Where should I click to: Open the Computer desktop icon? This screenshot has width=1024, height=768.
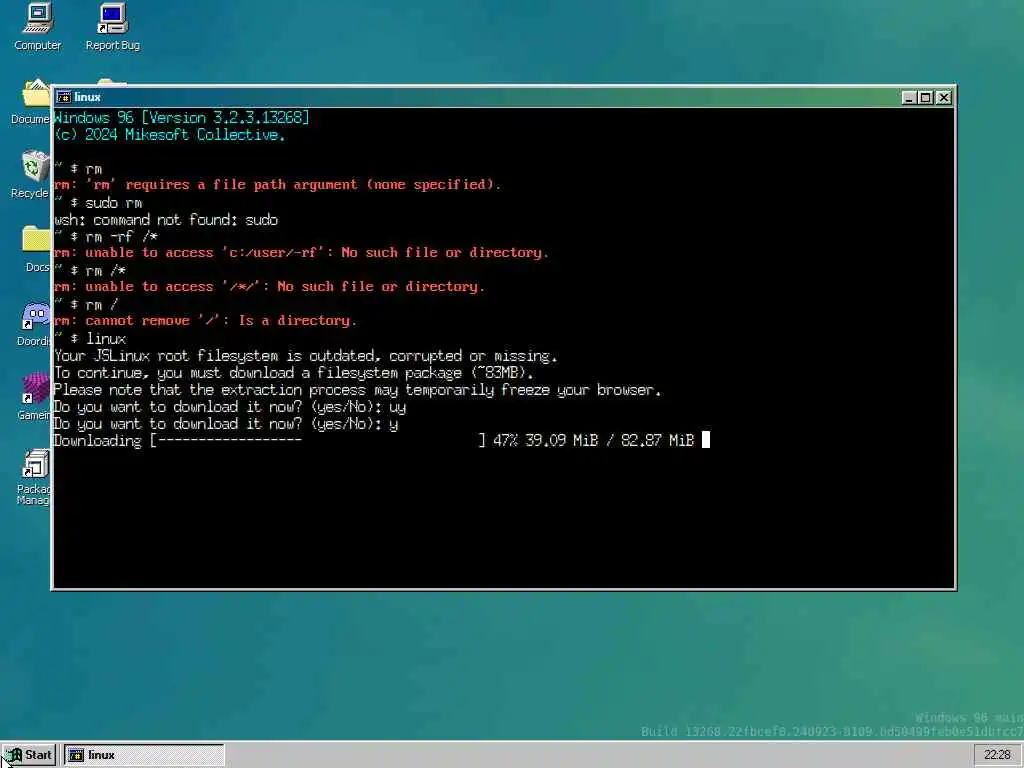pyautogui.click(x=37, y=26)
